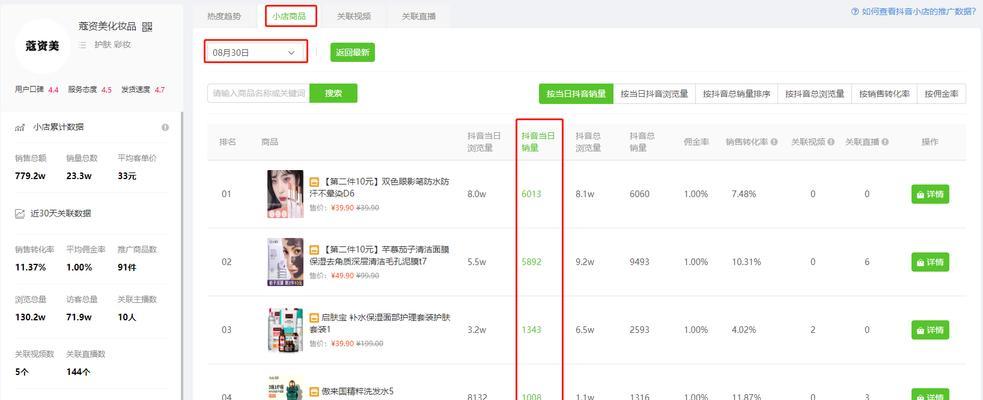The image size is (983, 400).
Task: Click 推广商品数 value 91件
Action: click(127, 268)
